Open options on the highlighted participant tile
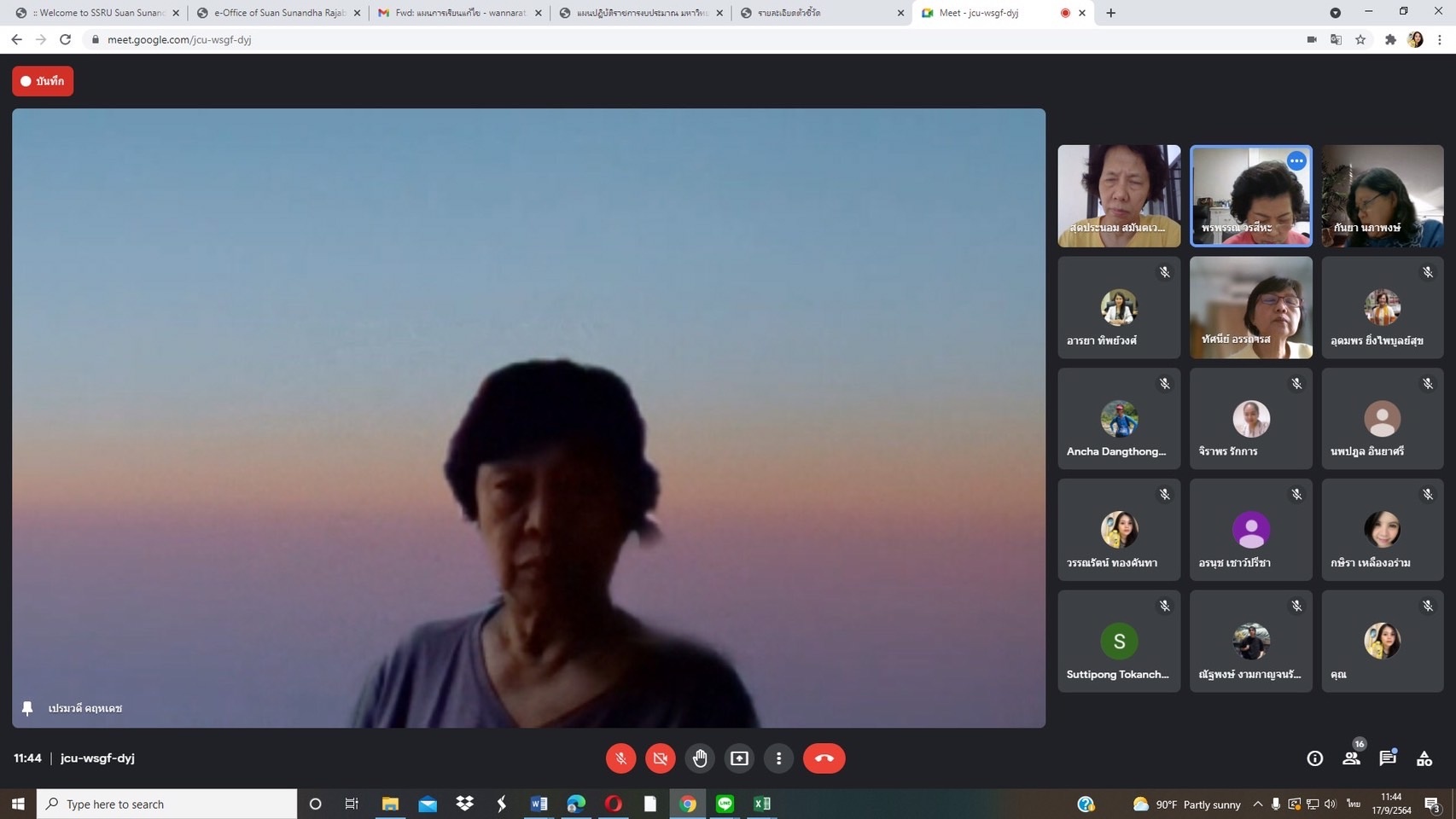This screenshot has height=819, width=1456. (1296, 160)
